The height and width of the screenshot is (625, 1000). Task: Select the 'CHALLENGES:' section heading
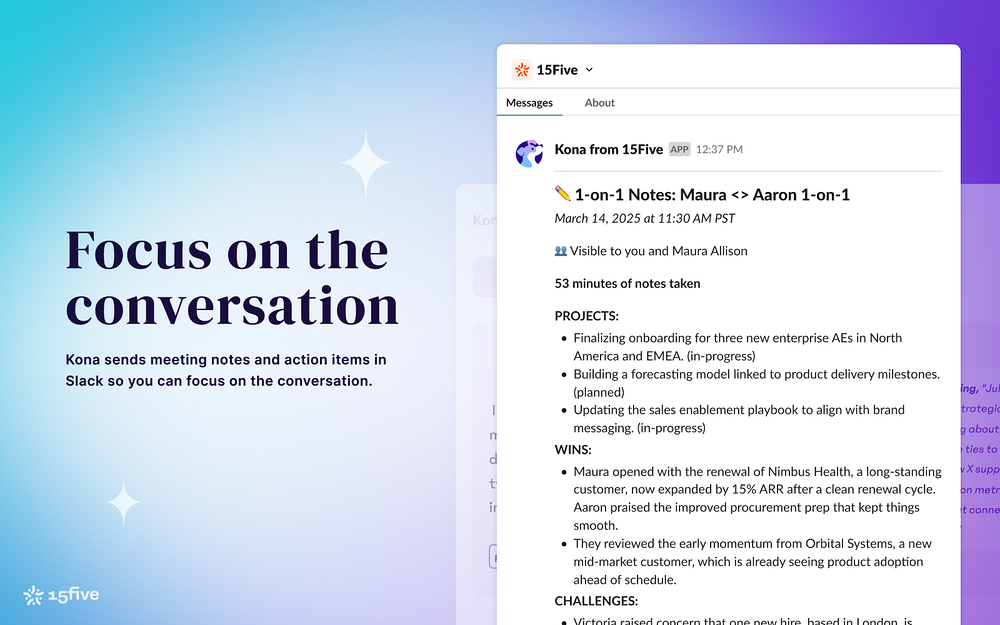pyautogui.click(x=596, y=601)
